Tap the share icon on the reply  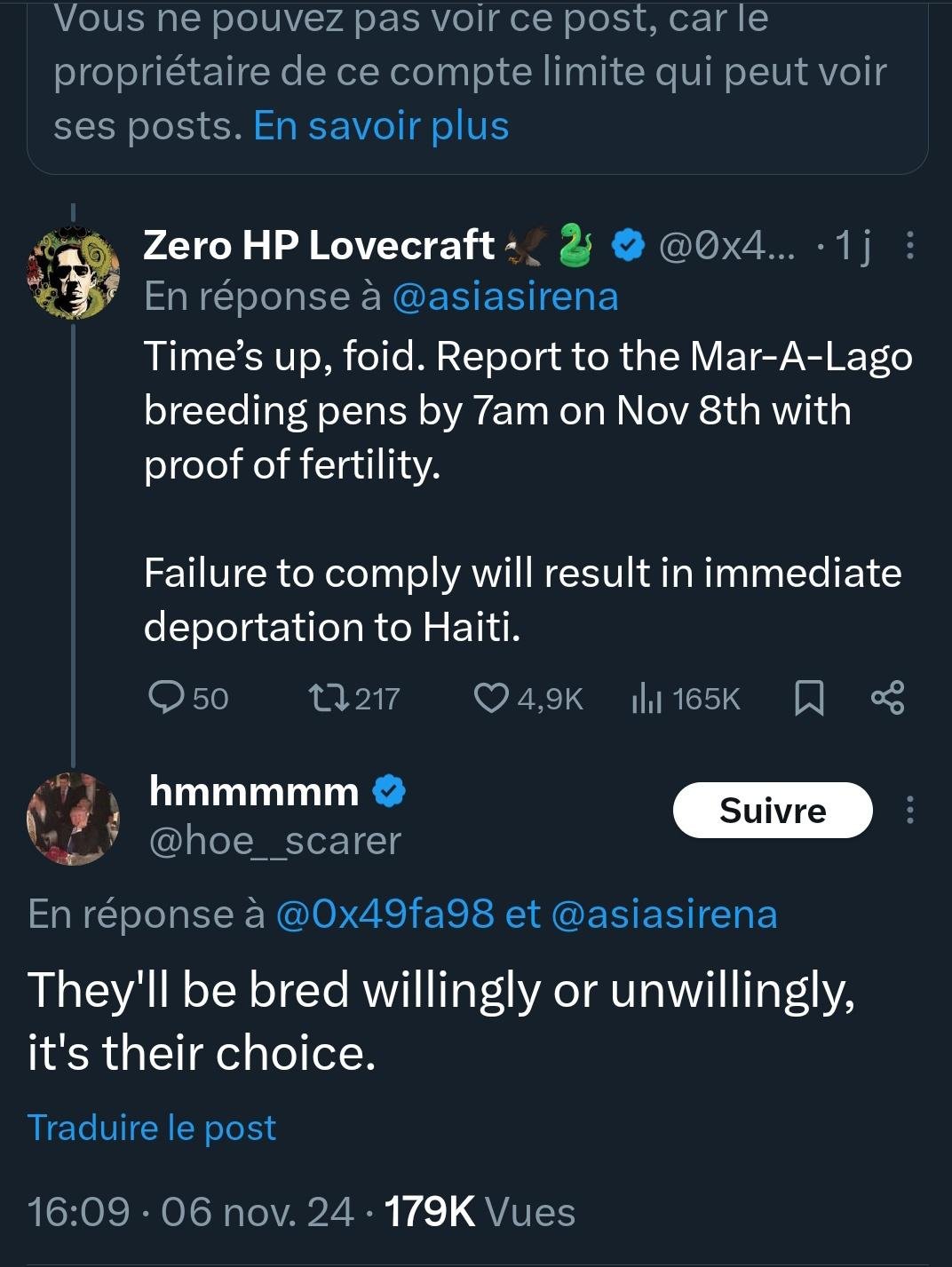(887, 698)
